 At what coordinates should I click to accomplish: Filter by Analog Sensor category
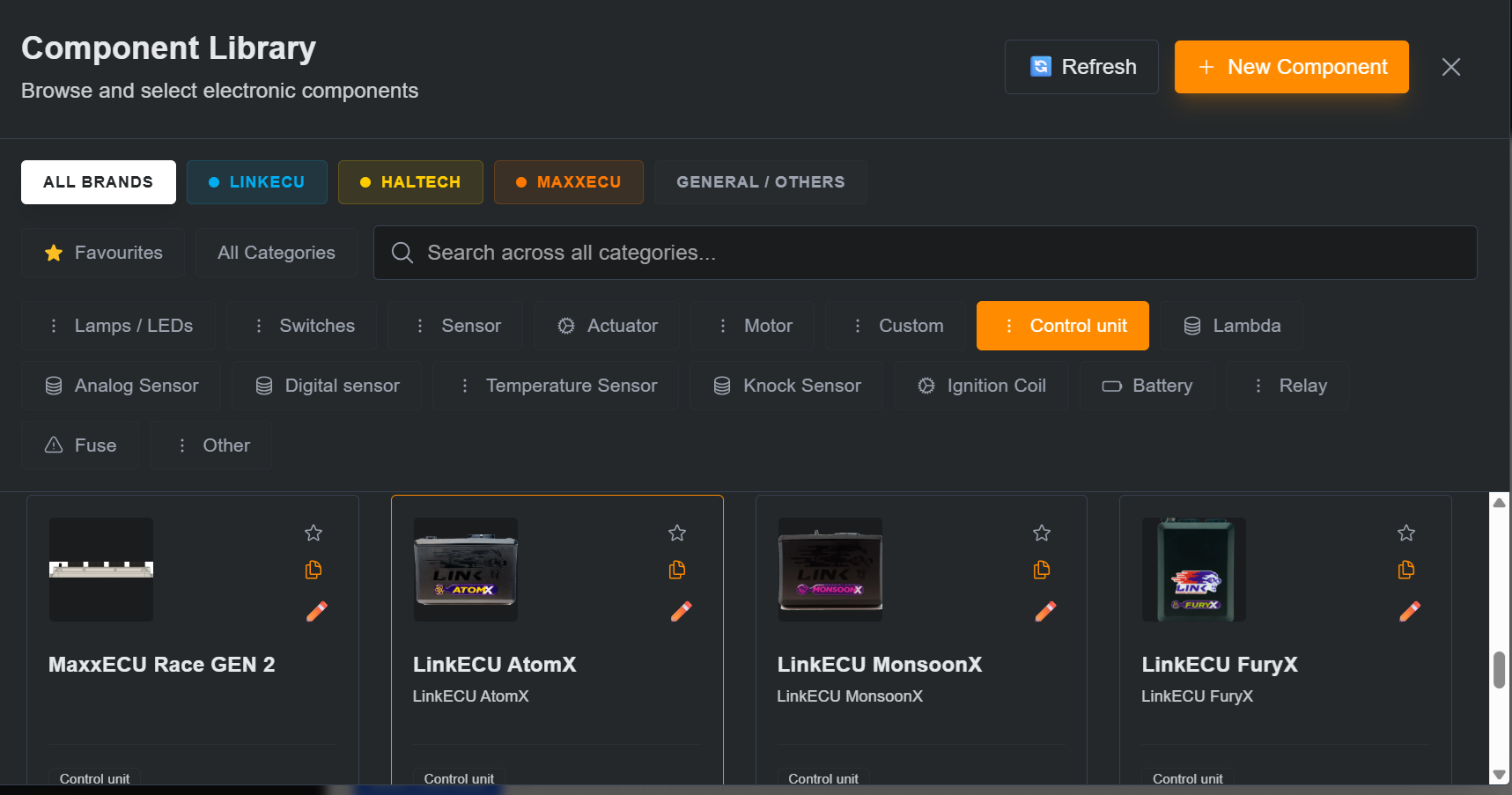tap(121, 386)
